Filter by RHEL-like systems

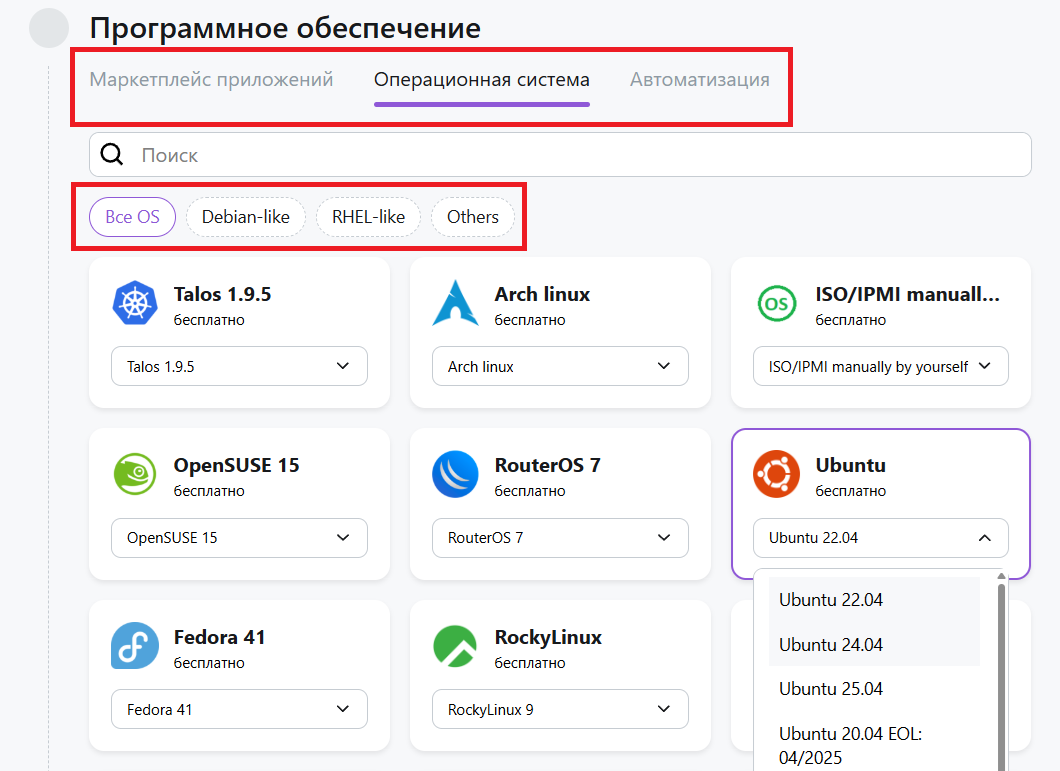point(368,217)
